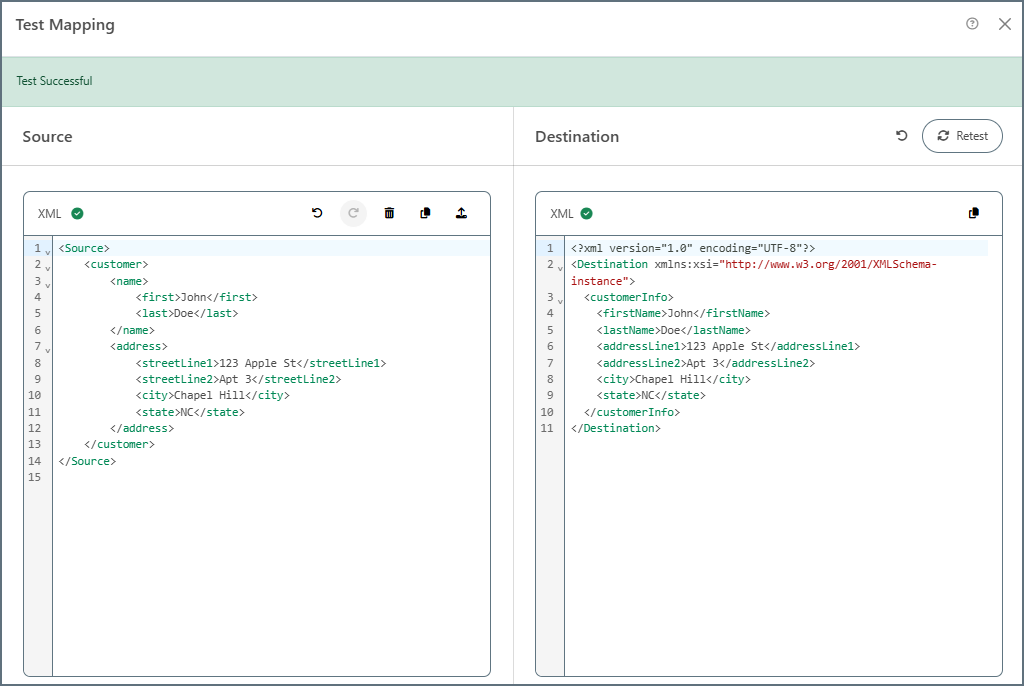Copy the Destination XML output

pos(974,213)
